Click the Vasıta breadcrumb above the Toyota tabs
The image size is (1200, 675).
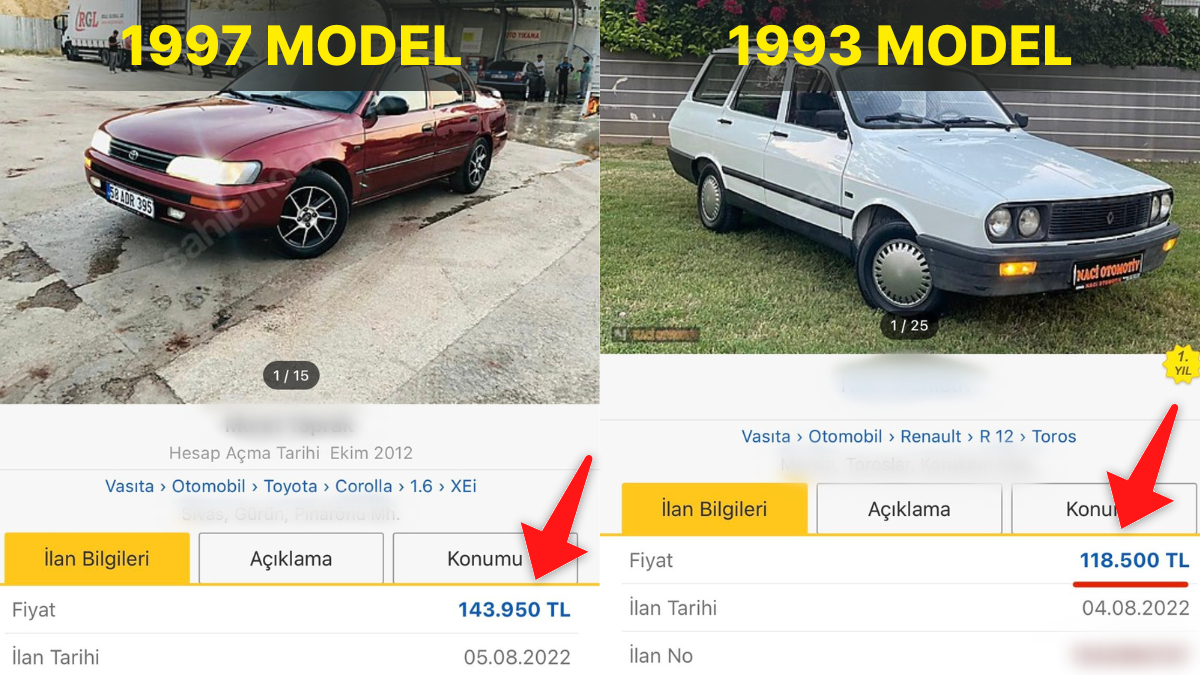[129, 486]
